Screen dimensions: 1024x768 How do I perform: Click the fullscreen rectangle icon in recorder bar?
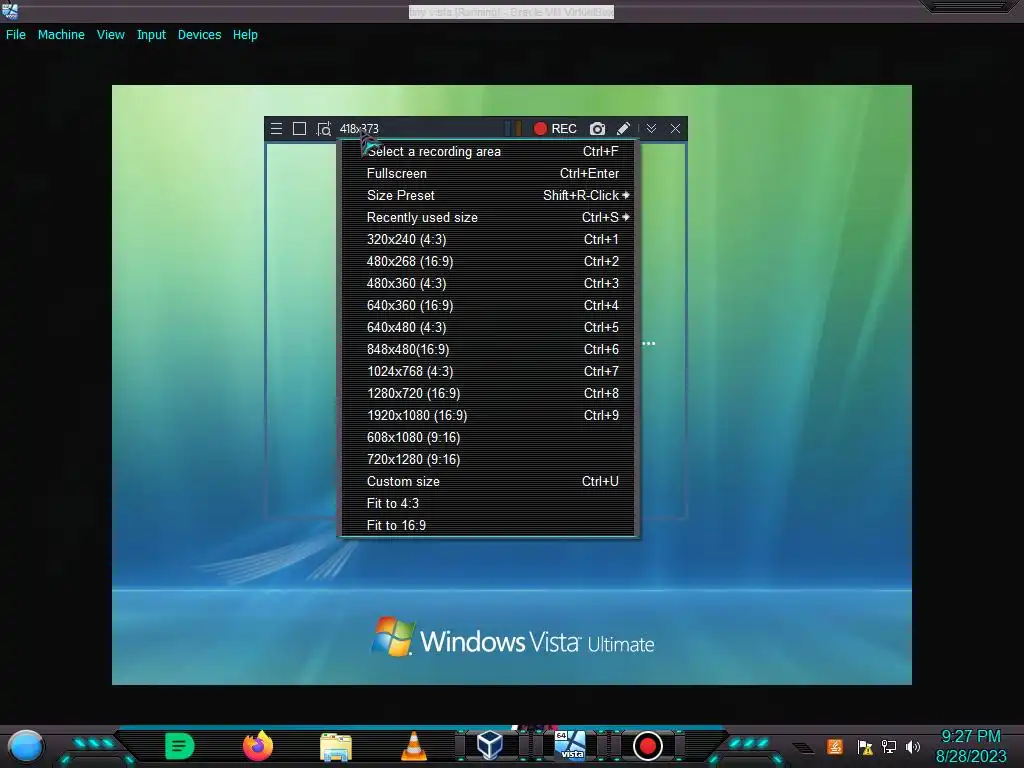pyautogui.click(x=299, y=129)
